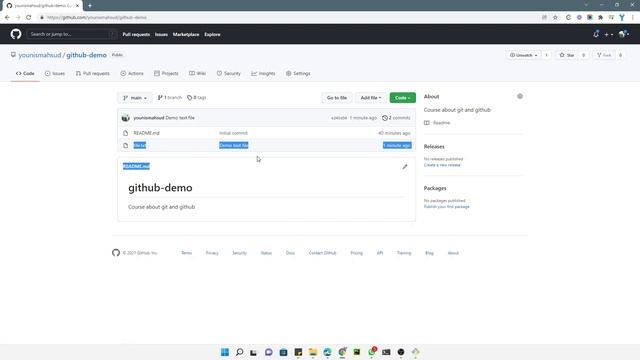Click the Fork button

604,55
